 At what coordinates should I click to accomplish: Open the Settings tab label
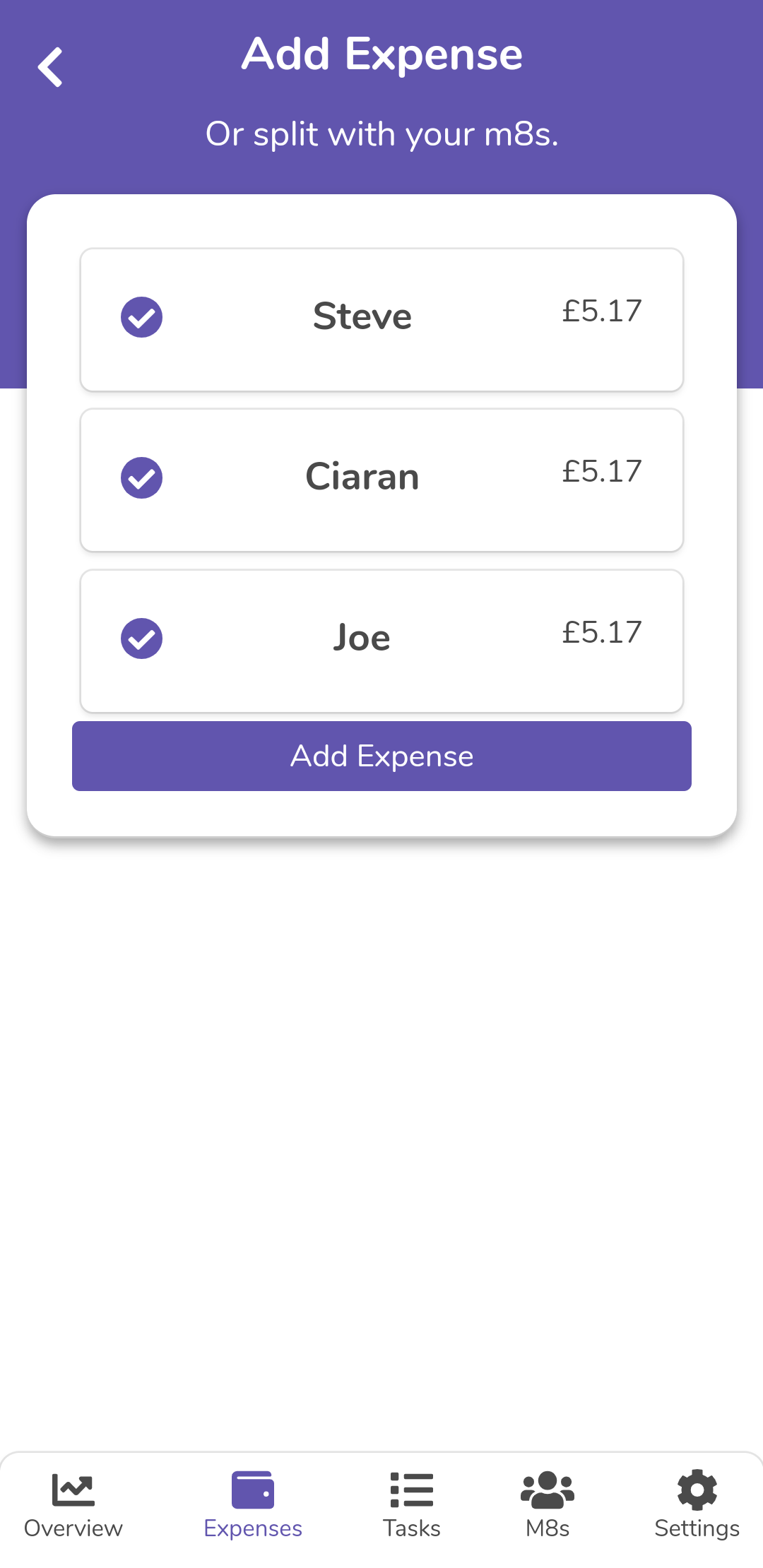point(697,1528)
